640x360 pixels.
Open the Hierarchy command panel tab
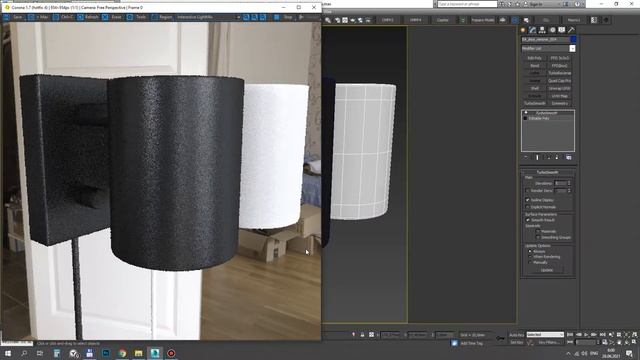click(x=542, y=30)
